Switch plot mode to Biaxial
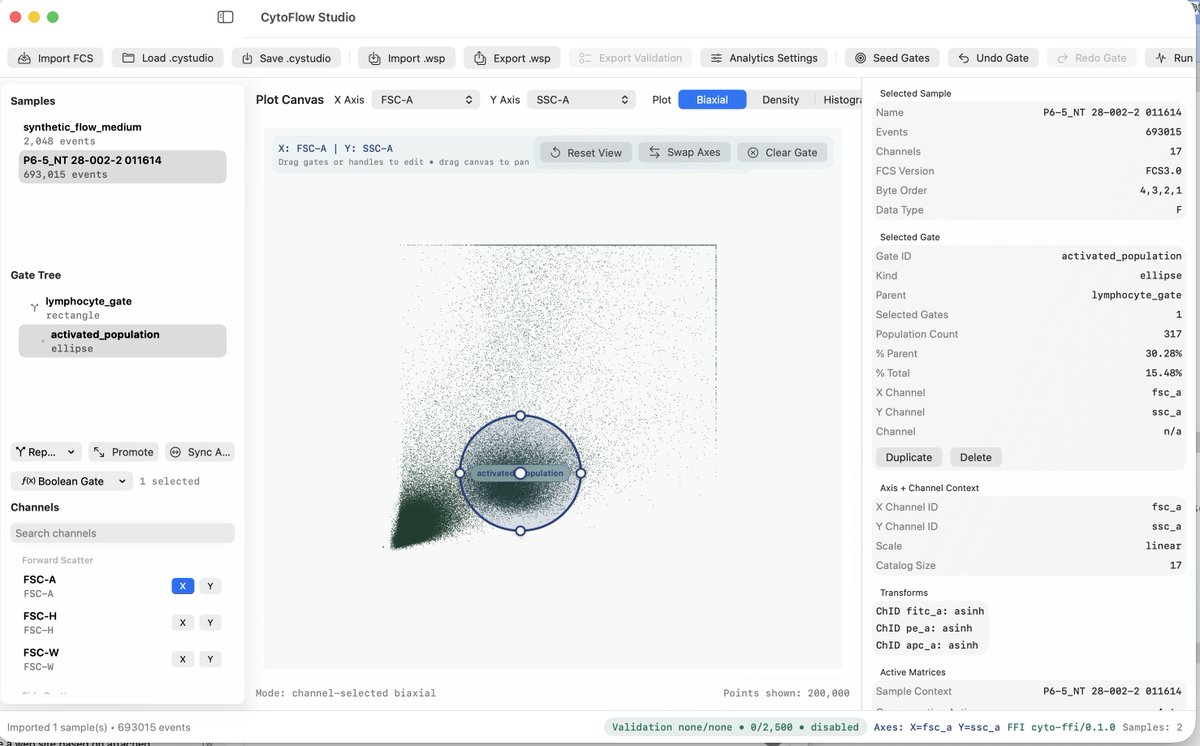Viewport: 1200px width, 746px height. [x=712, y=100]
